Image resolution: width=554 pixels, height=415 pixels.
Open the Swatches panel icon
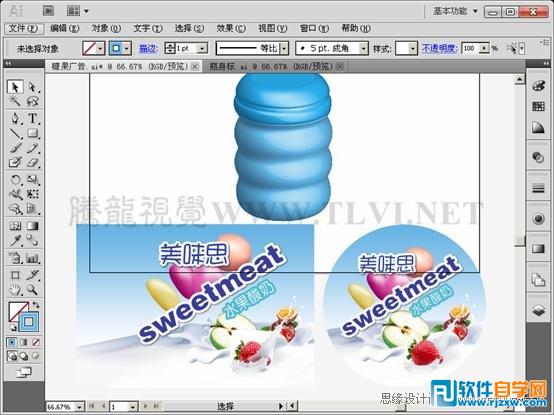[x=538, y=106]
